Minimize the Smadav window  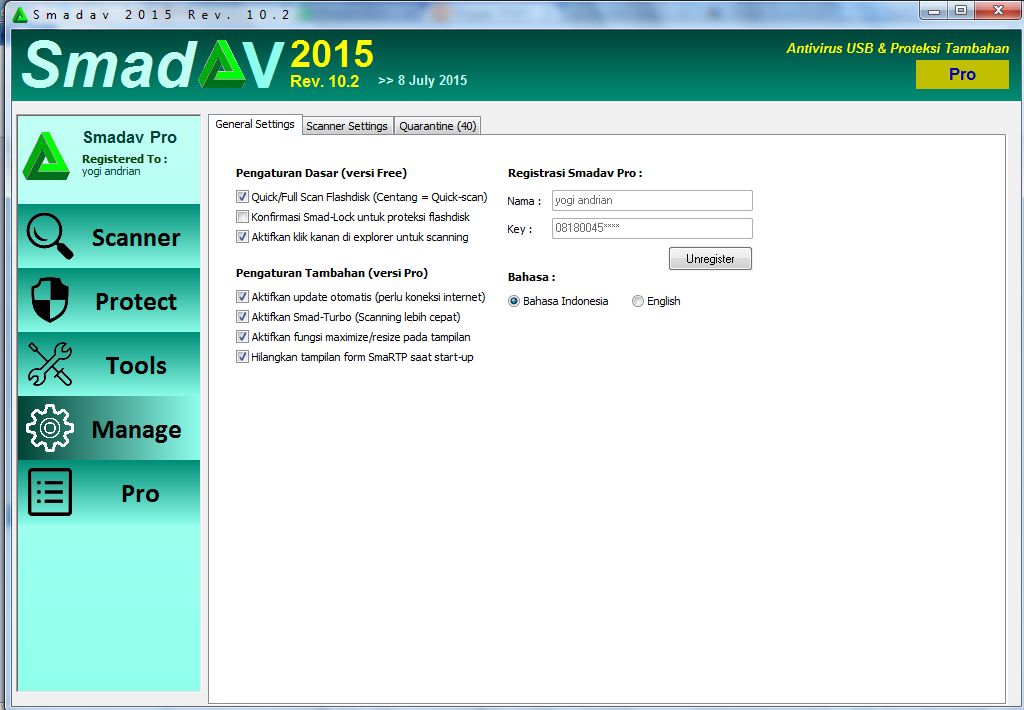[x=934, y=10]
